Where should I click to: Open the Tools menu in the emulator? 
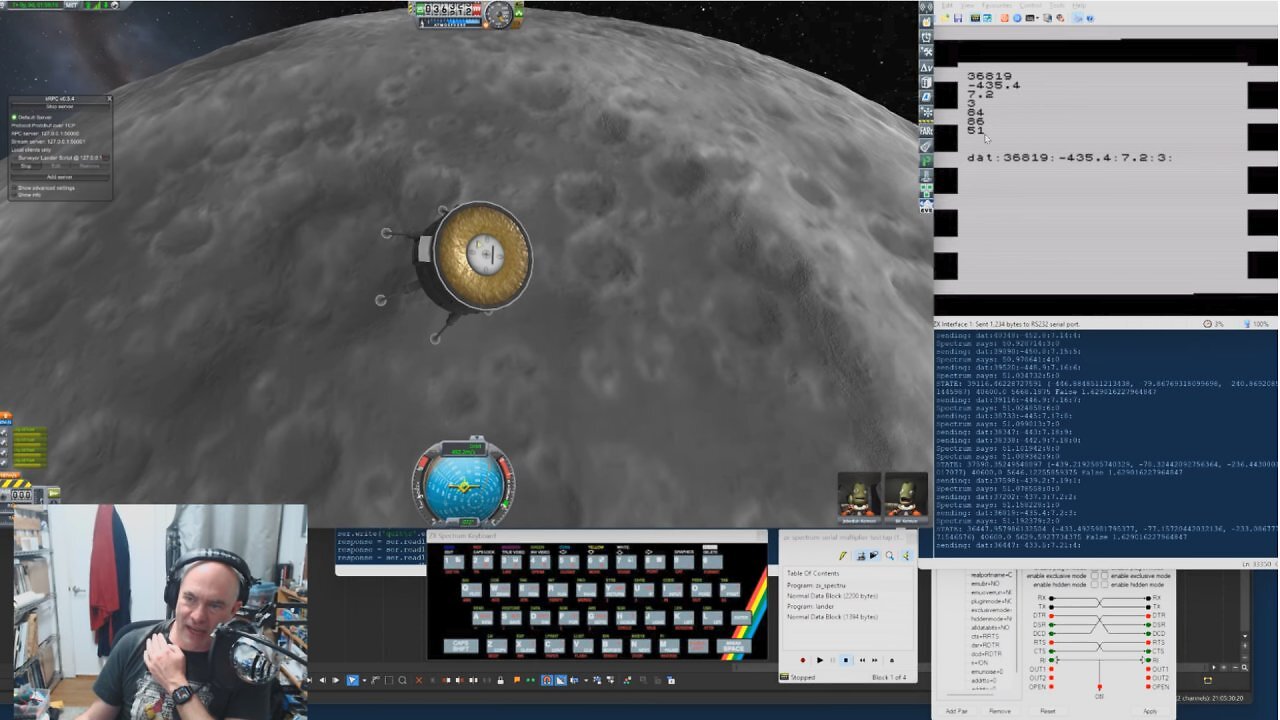click(1057, 5)
